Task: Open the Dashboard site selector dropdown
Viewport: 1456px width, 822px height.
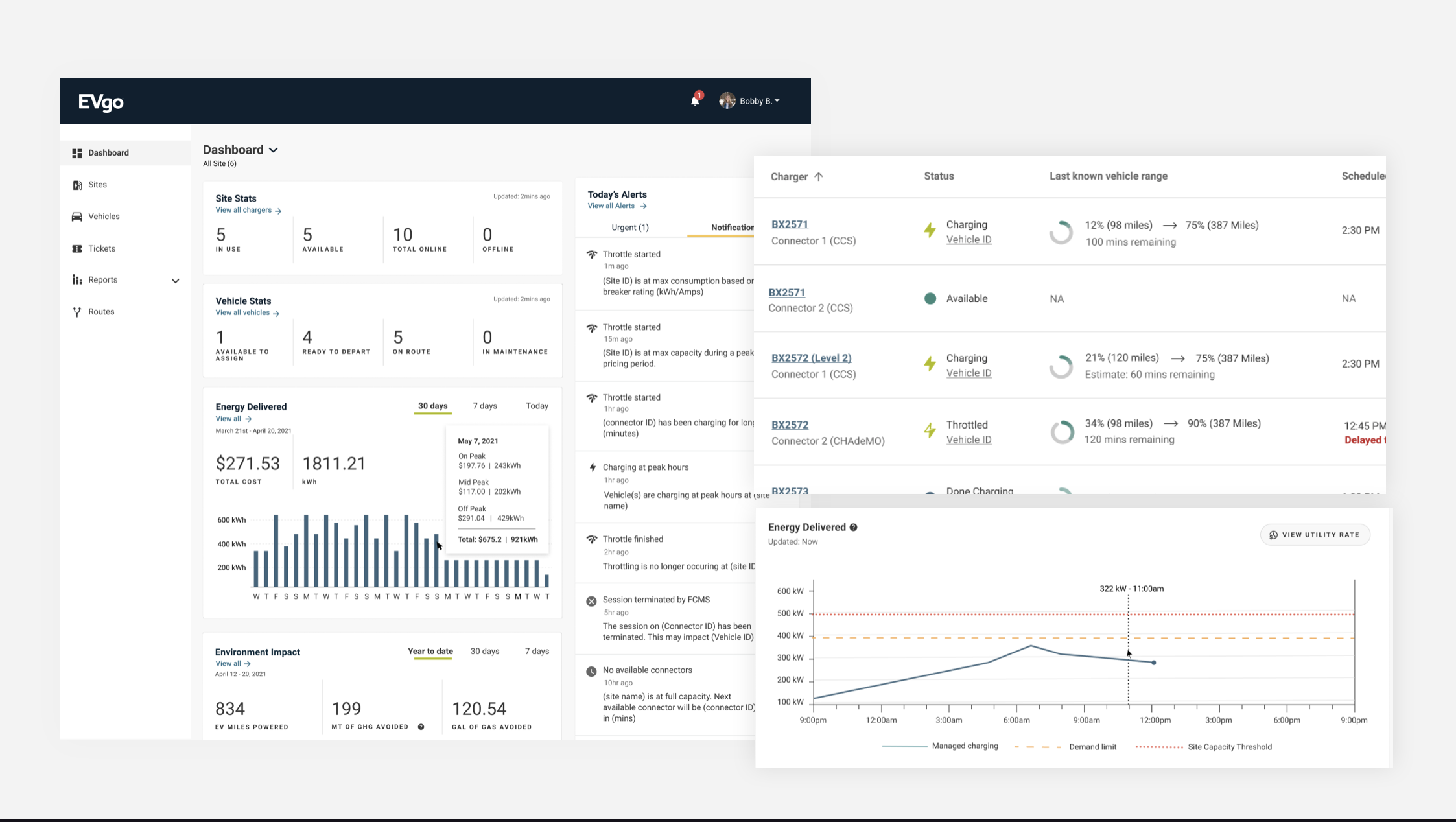Action: pyautogui.click(x=274, y=150)
